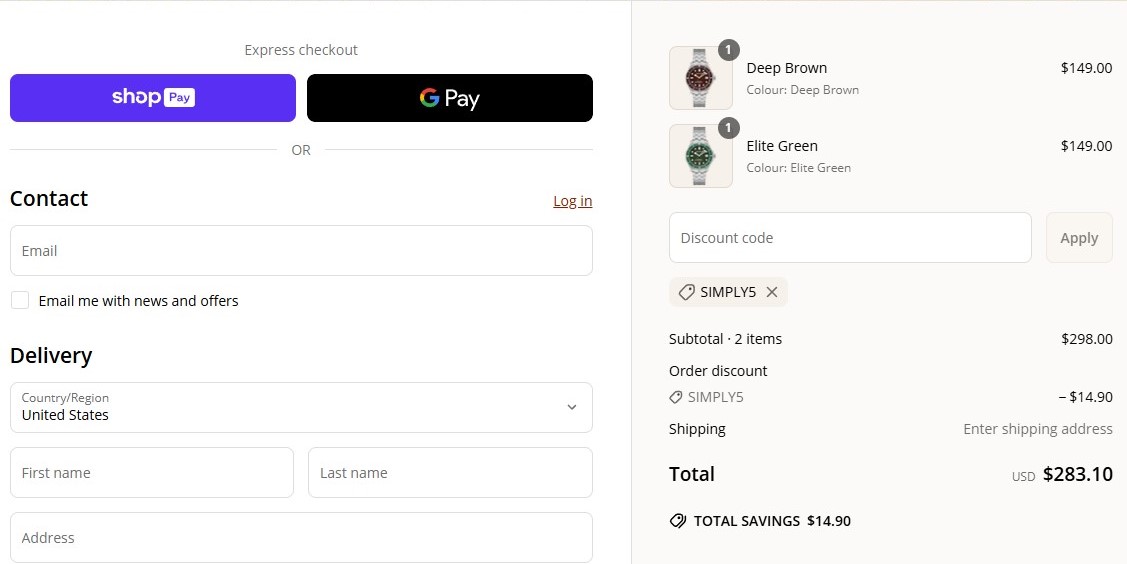Click the Elite Green watch thumbnail
Viewport: 1127px width, 564px height.
pos(700,156)
